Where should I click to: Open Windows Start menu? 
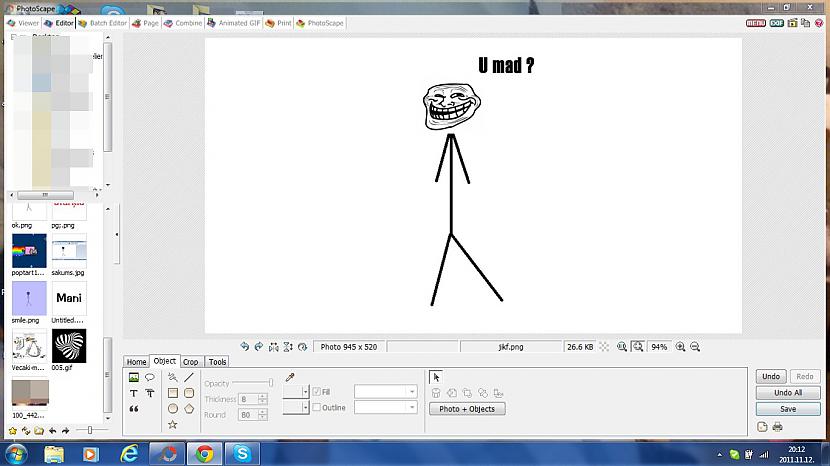coord(16,454)
